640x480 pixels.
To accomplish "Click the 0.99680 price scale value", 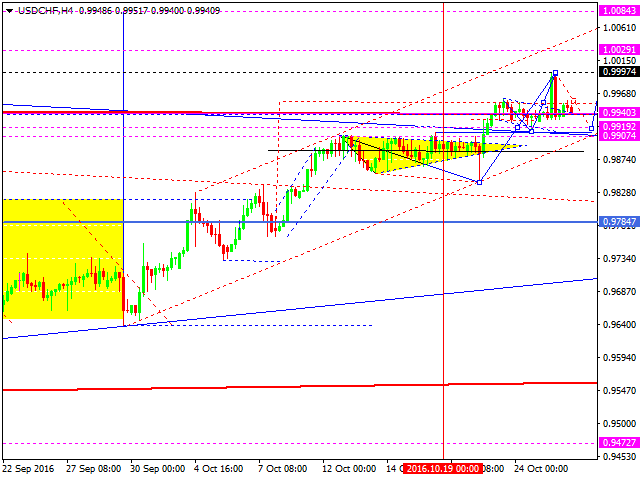I will 620,94.
